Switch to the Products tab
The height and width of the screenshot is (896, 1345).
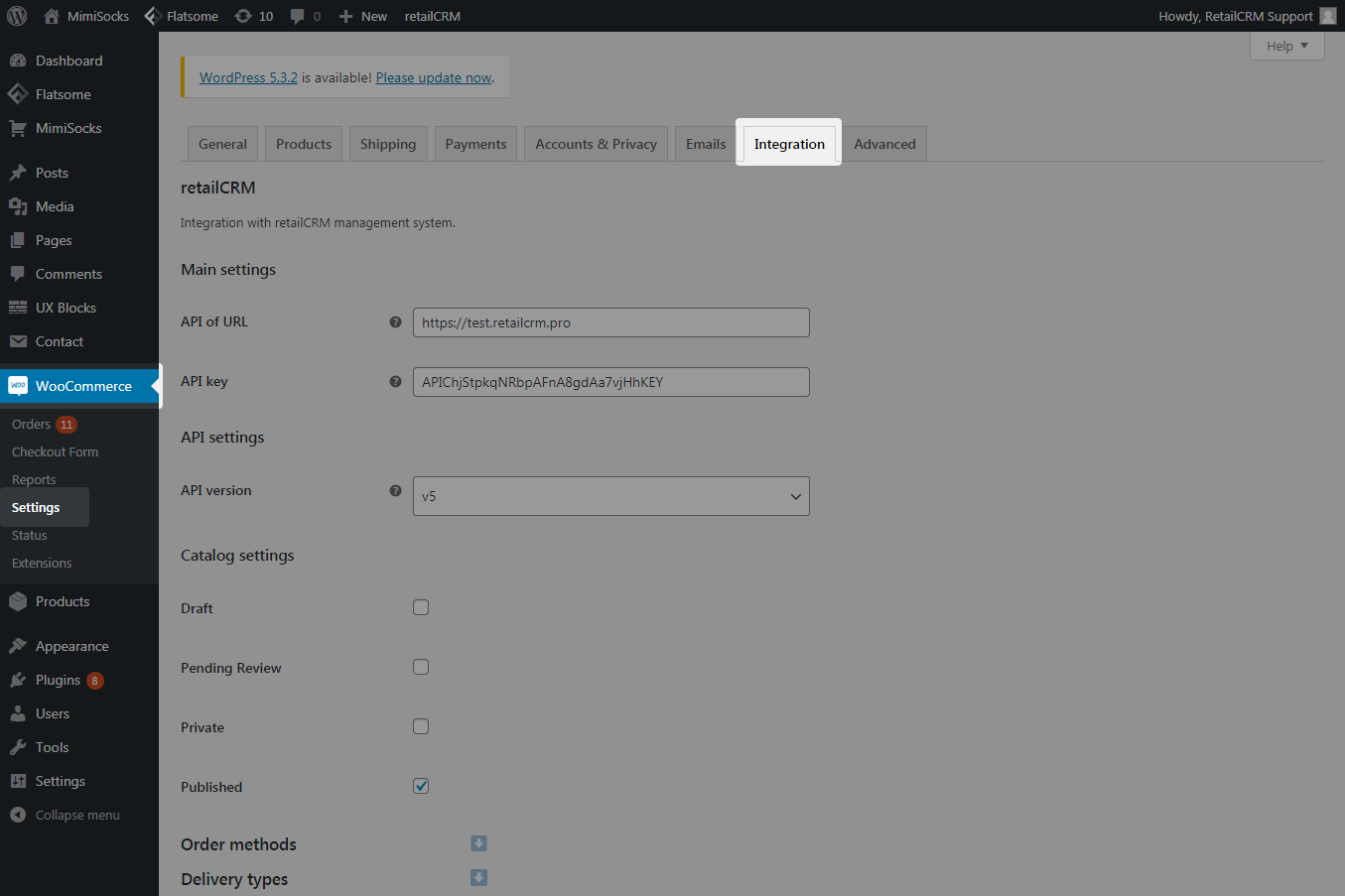tap(304, 144)
